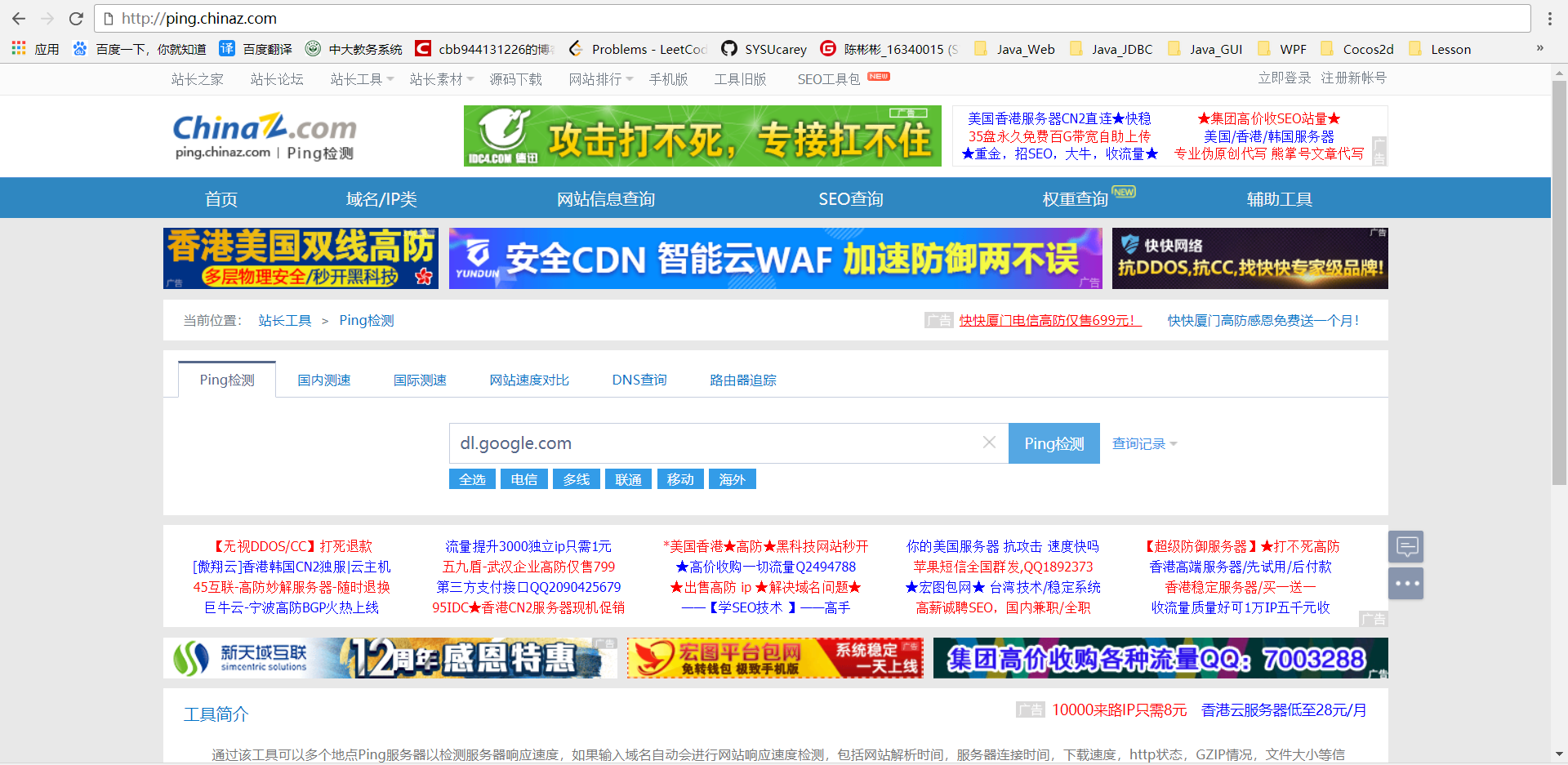Open the 站长之家 top link
The width and height of the screenshot is (1568, 765).
tap(198, 79)
